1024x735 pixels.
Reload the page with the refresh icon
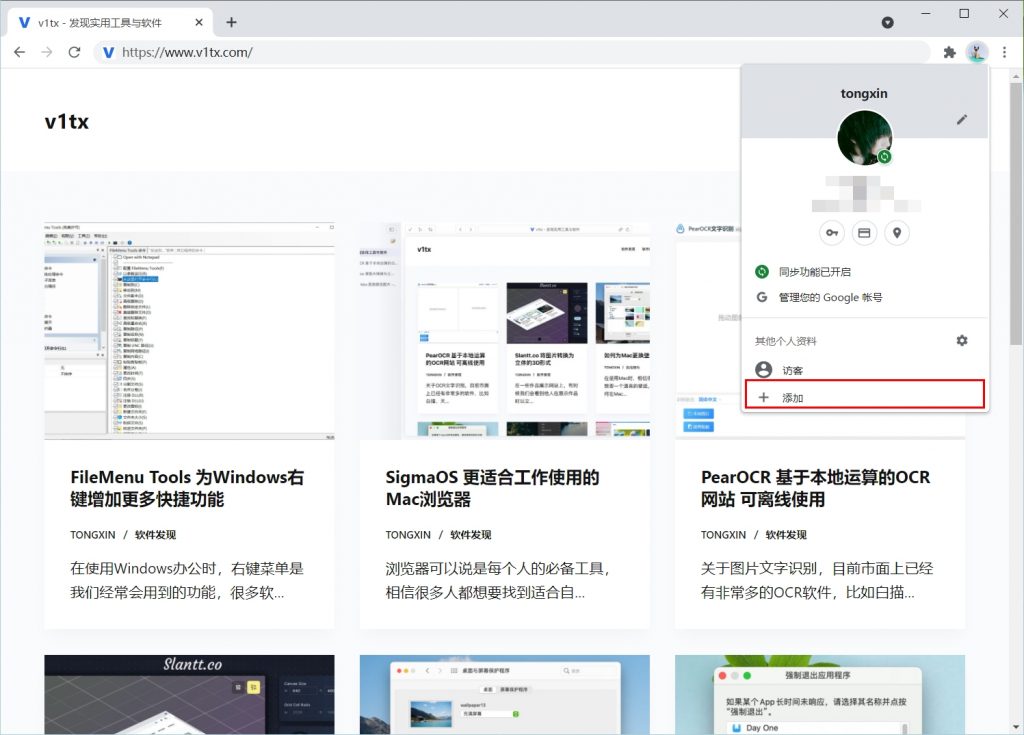tap(74, 52)
